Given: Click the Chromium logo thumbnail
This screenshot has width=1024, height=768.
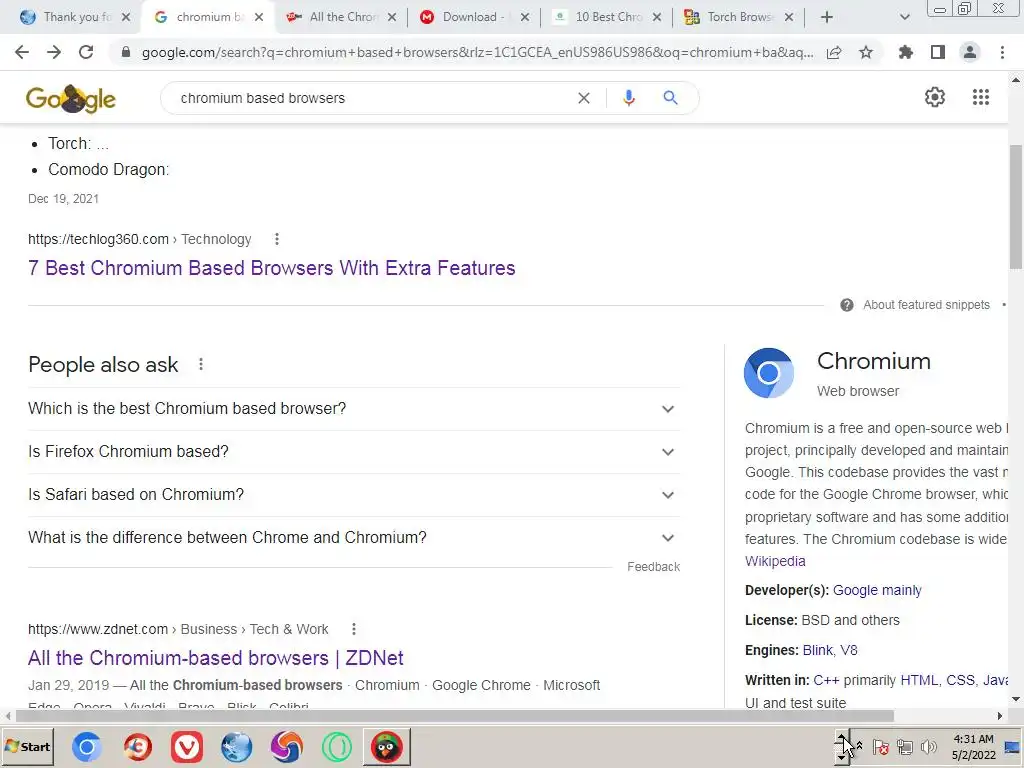Looking at the screenshot, I should click(769, 373).
